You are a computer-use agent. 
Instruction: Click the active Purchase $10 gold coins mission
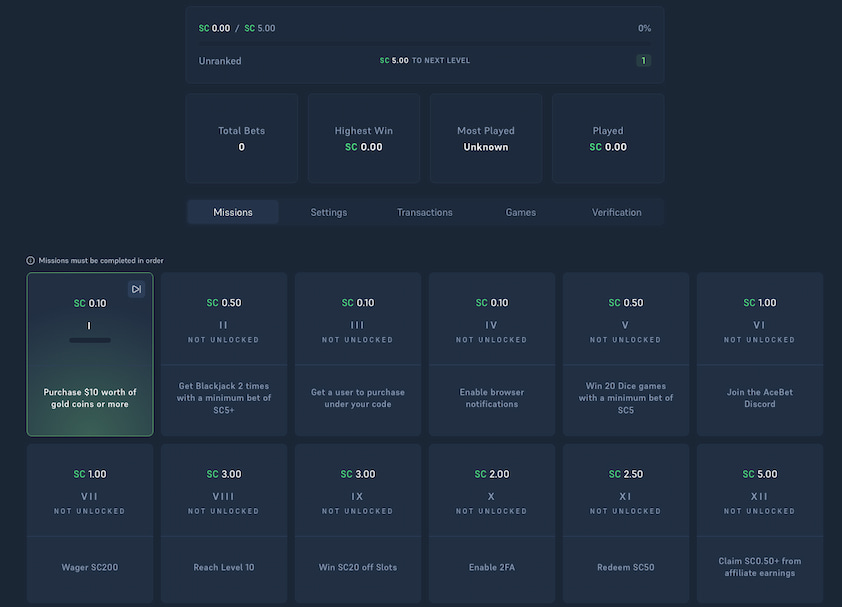tap(89, 353)
